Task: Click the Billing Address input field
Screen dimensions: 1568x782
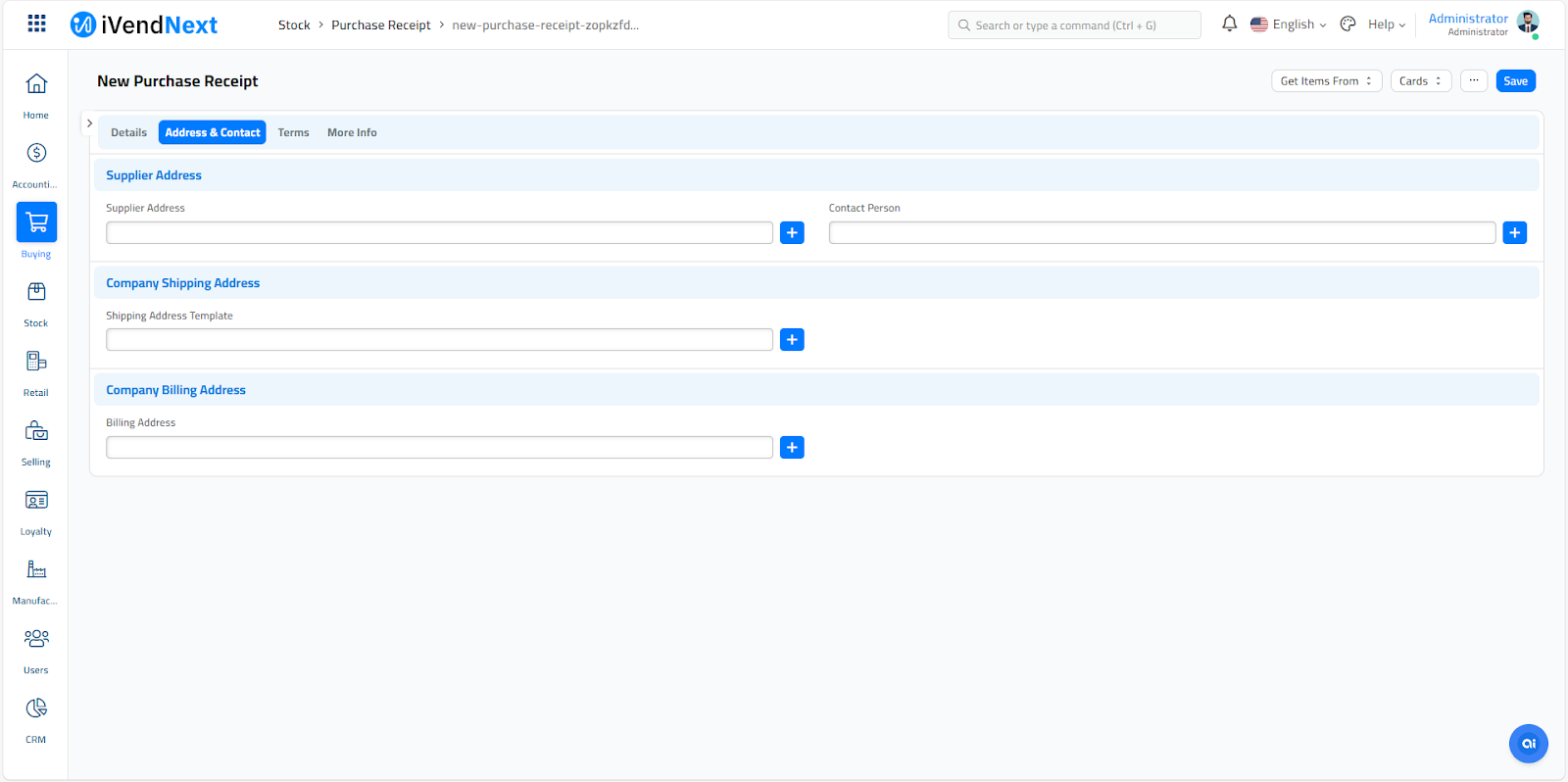Action: (439, 448)
